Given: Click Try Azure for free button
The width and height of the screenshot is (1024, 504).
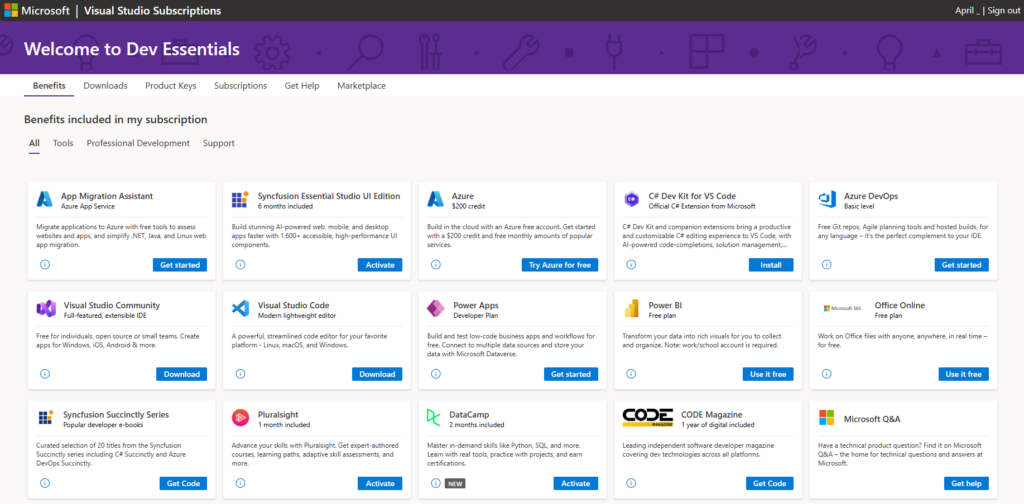Looking at the screenshot, I should pyautogui.click(x=560, y=265).
